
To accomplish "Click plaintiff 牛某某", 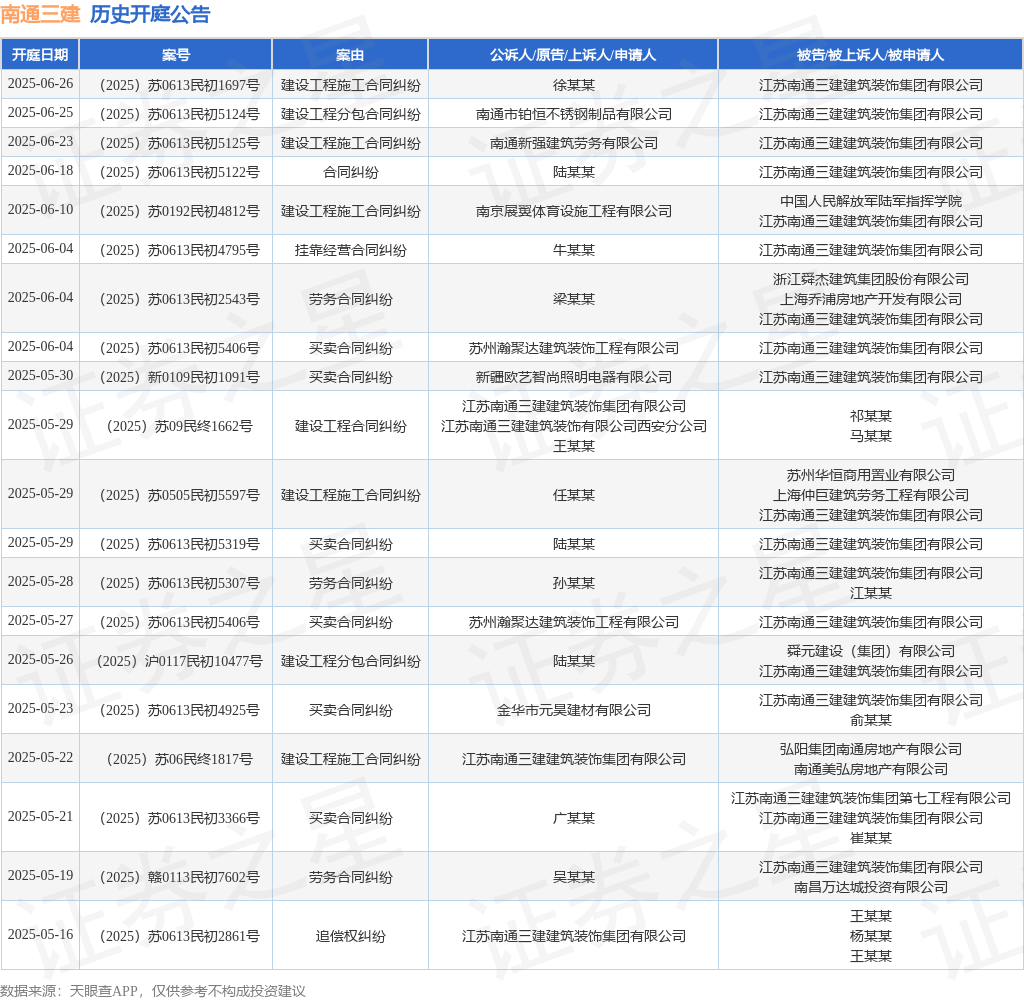I will (573, 250).
